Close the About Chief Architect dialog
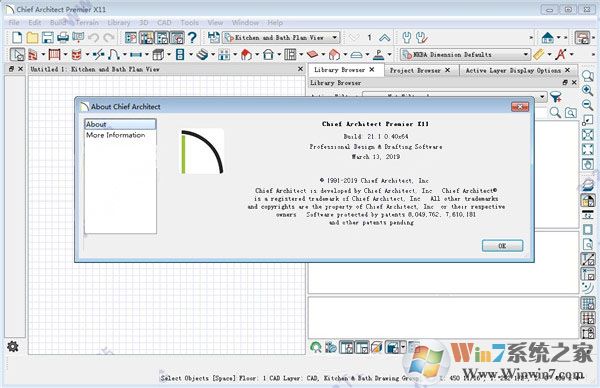This screenshot has height=388, width=600. (520, 107)
